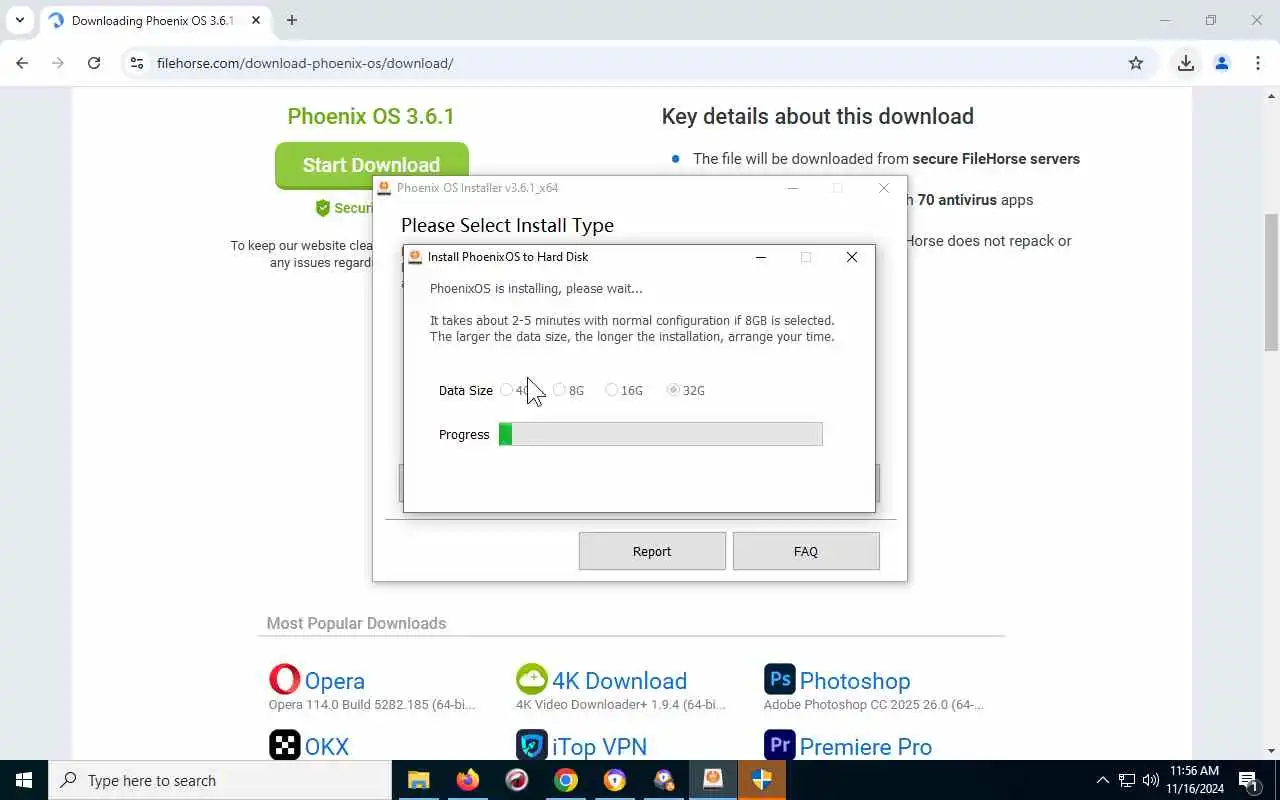Minimize the Install PhoenixOS to Hard Disk dialog
Viewport: 1280px width, 800px height.
(x=761, y=257)
